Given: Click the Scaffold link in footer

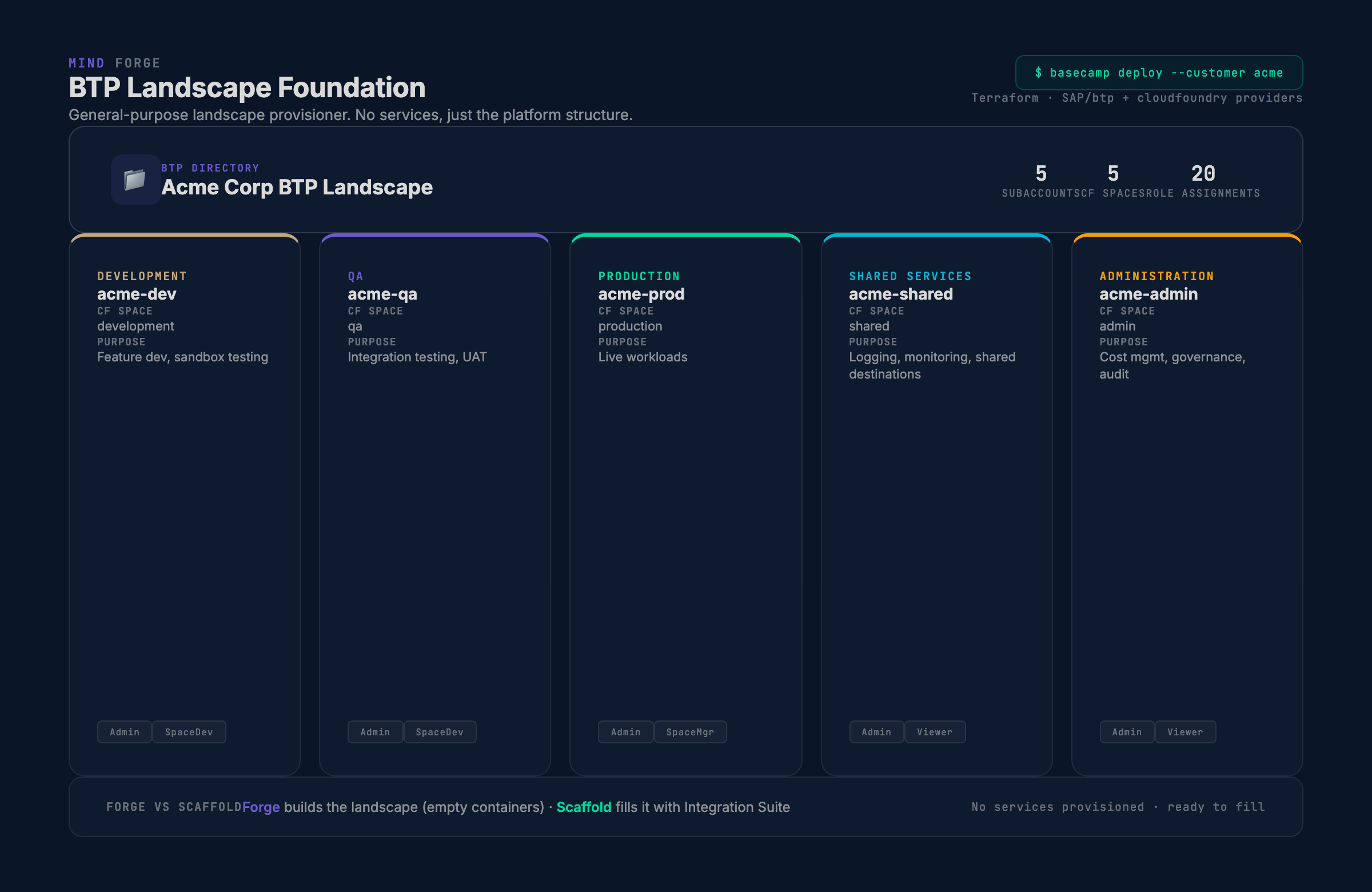Looking at the screenshot, I should 584,807.
